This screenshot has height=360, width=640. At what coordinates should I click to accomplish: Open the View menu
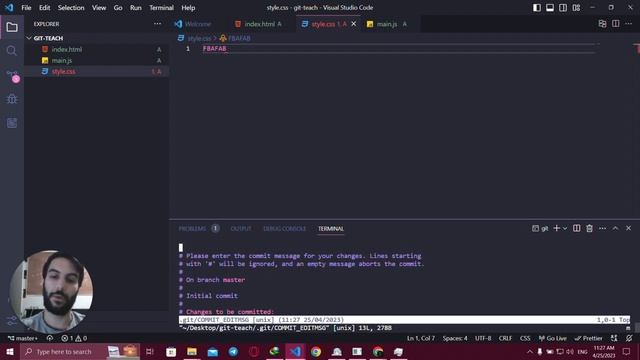99,8
